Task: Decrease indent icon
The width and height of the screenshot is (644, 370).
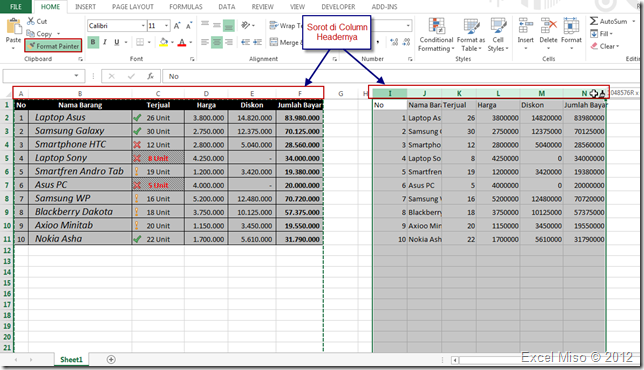Action: coord(246,42)
